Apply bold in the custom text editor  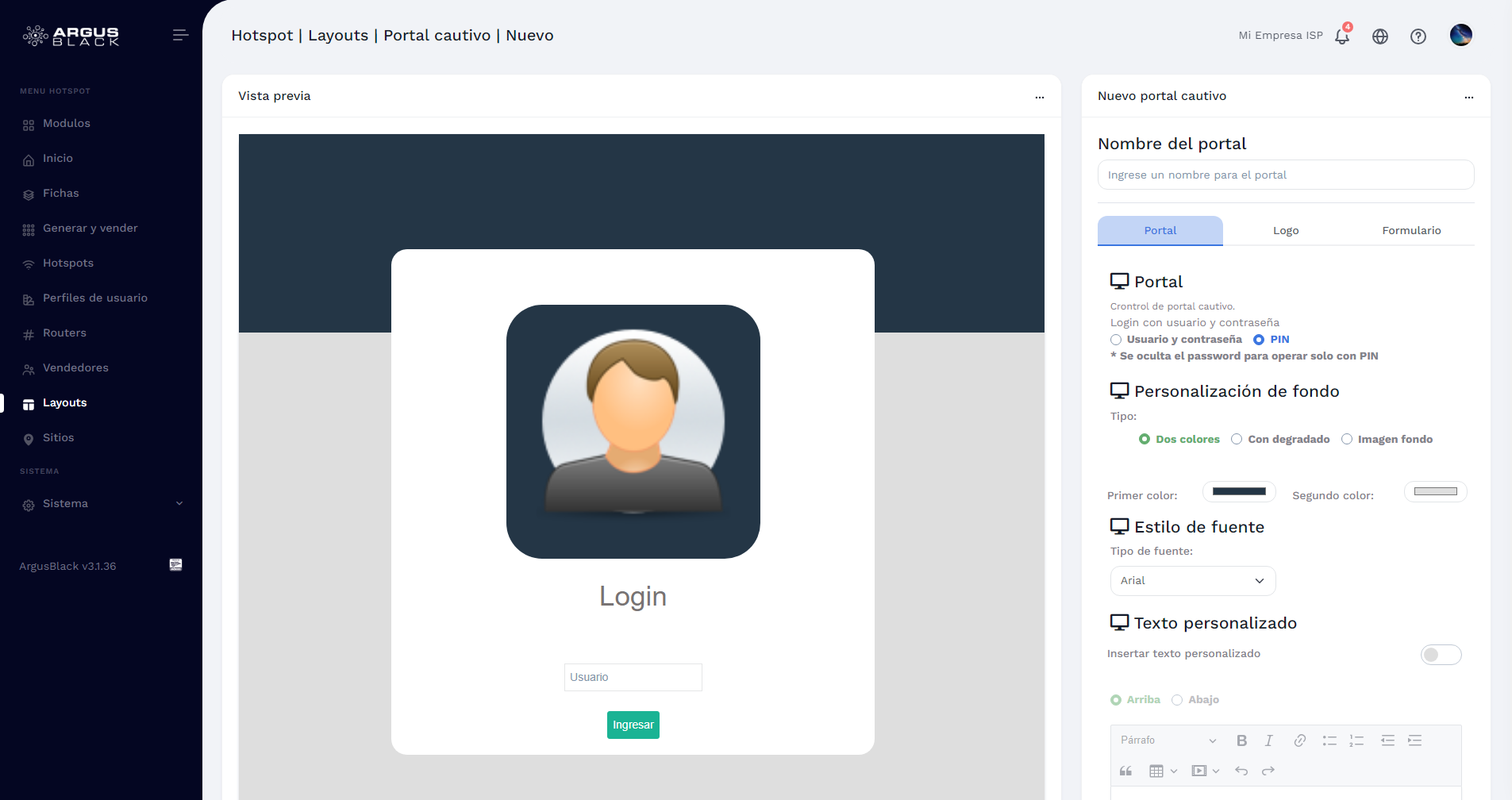click(x=1241, y=740)
